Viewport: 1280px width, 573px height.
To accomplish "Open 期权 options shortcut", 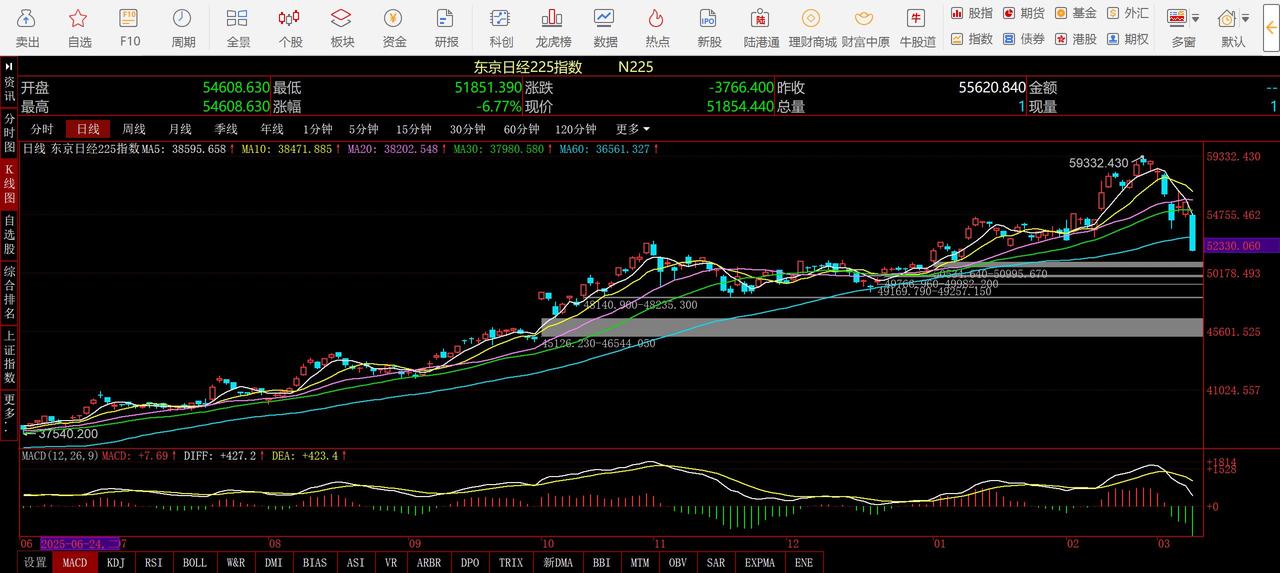I will pos(1128,39).
